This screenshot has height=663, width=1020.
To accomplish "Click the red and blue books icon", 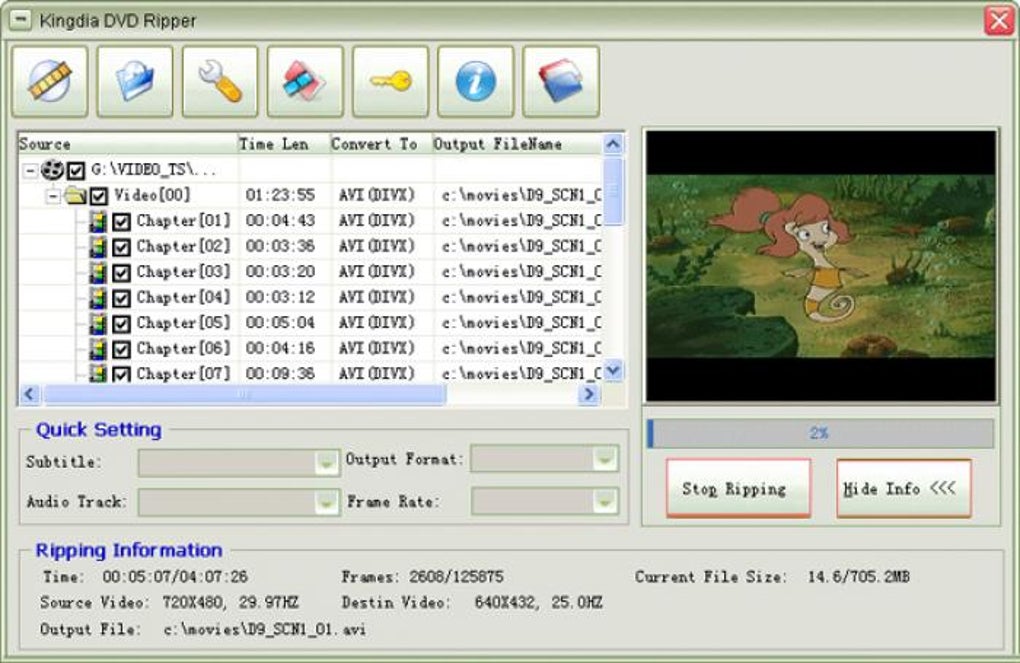I will tap(561, 81).
